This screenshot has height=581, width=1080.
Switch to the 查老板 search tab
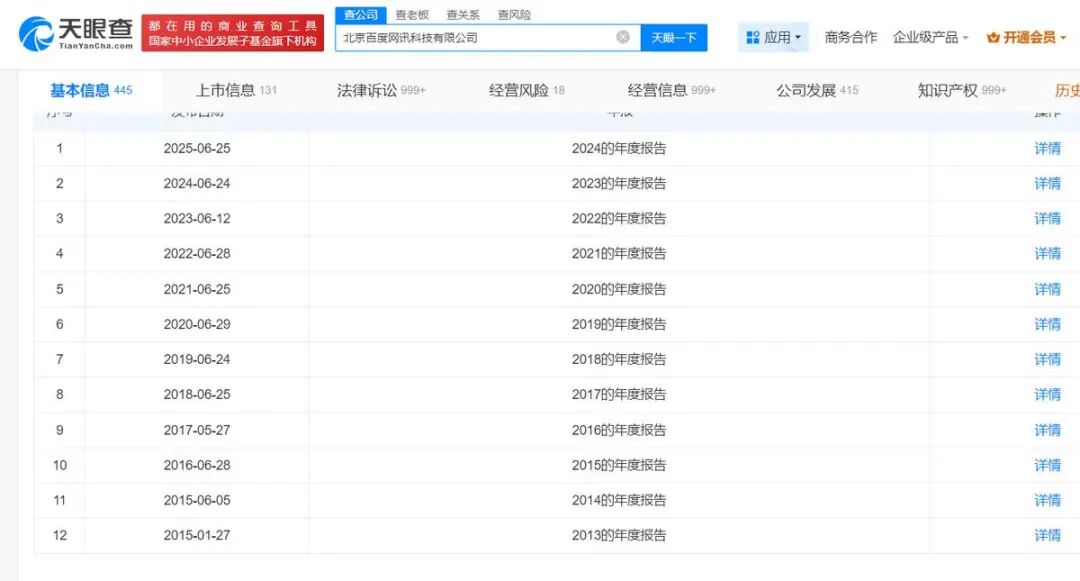tap(412, 15)
